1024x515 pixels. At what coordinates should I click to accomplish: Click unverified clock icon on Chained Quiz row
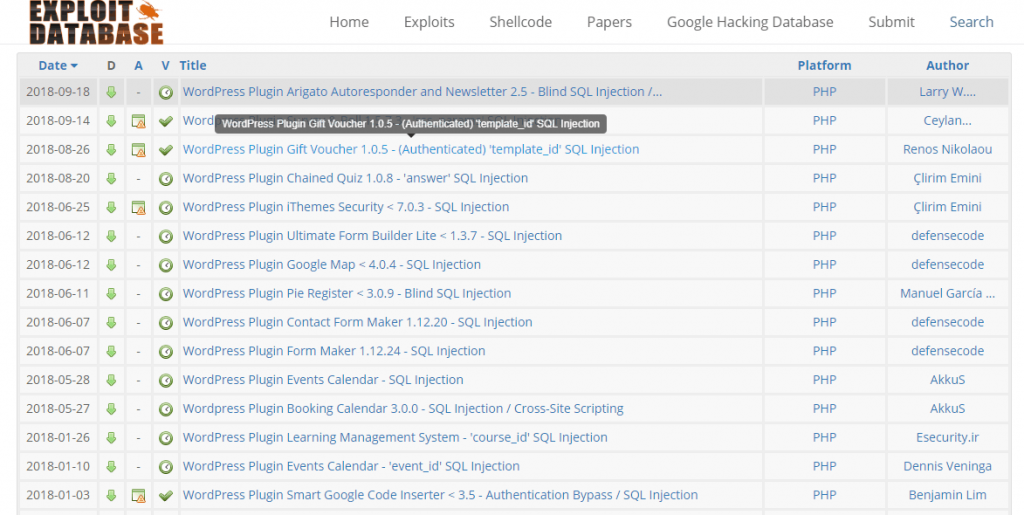pyautogui.click(x=166, y=178)
